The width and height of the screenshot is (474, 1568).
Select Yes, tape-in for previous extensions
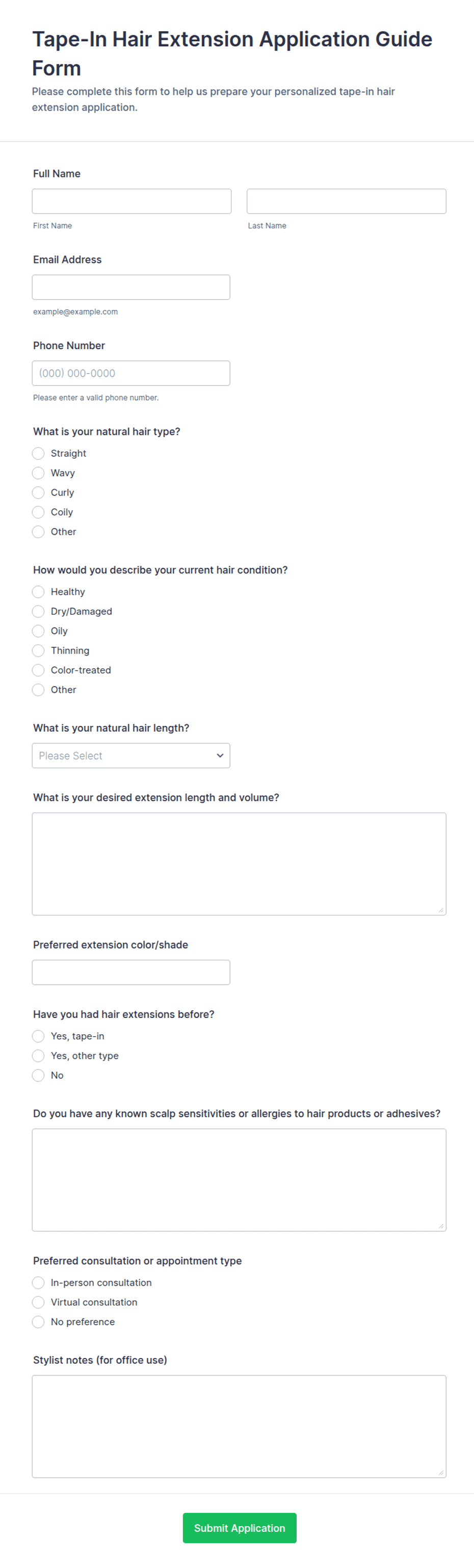tap(38, 1035)
